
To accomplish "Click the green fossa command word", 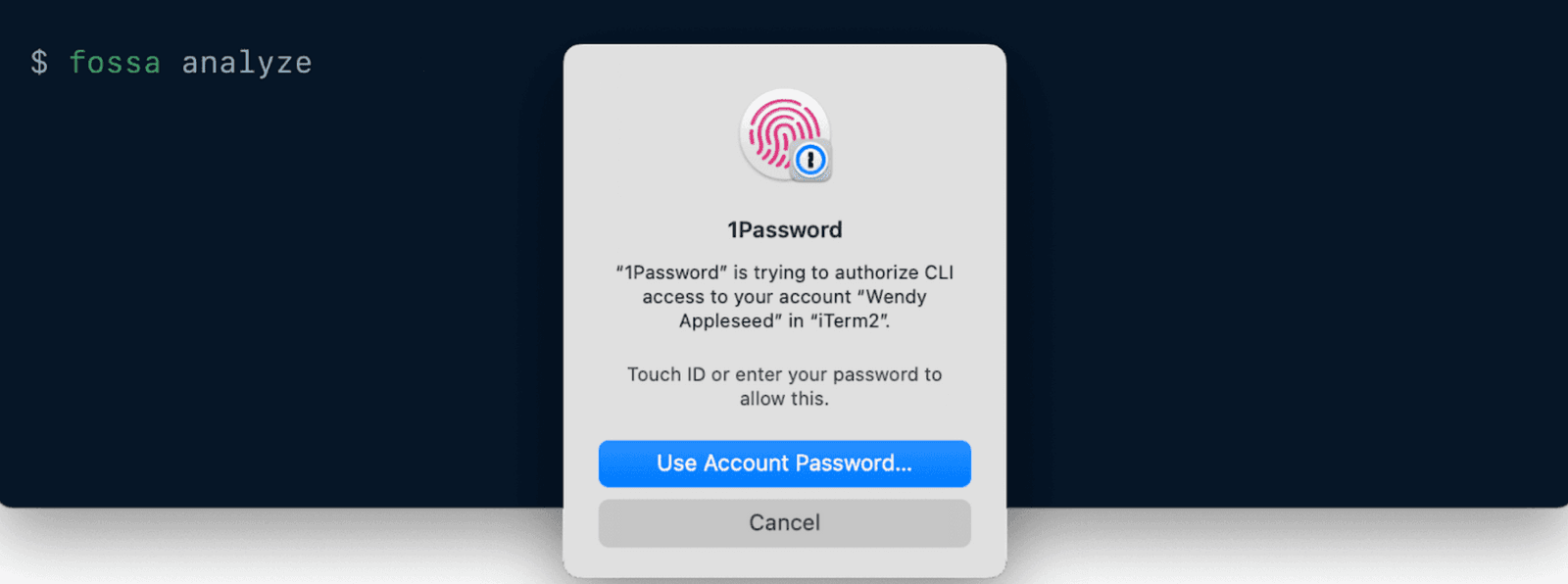I will pyautogui.click(x=115, y=63).
